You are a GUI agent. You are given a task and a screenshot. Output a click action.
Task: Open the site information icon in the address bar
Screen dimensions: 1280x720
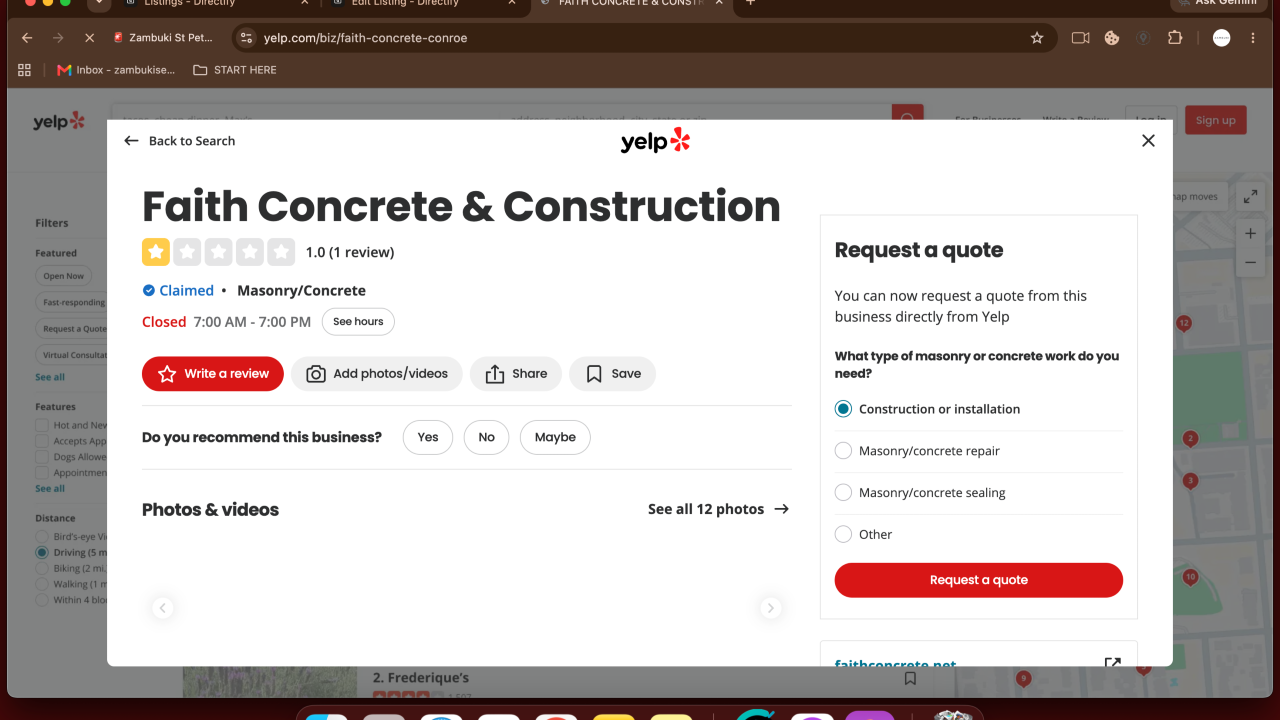247,38
